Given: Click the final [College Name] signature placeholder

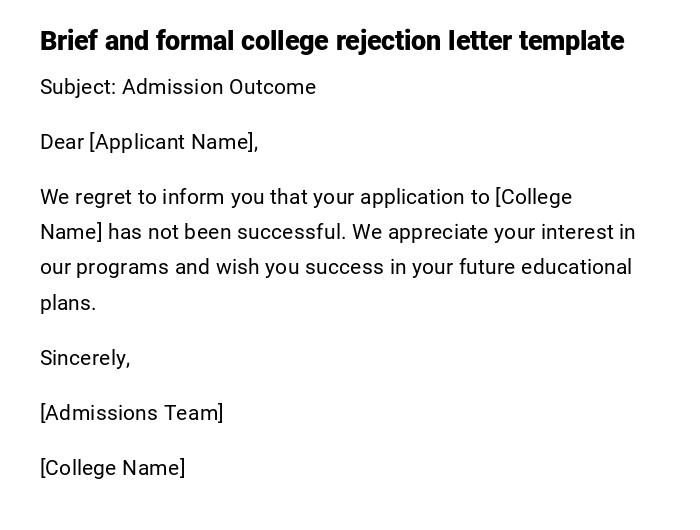Looking at the screenshot, I should 112,468.
